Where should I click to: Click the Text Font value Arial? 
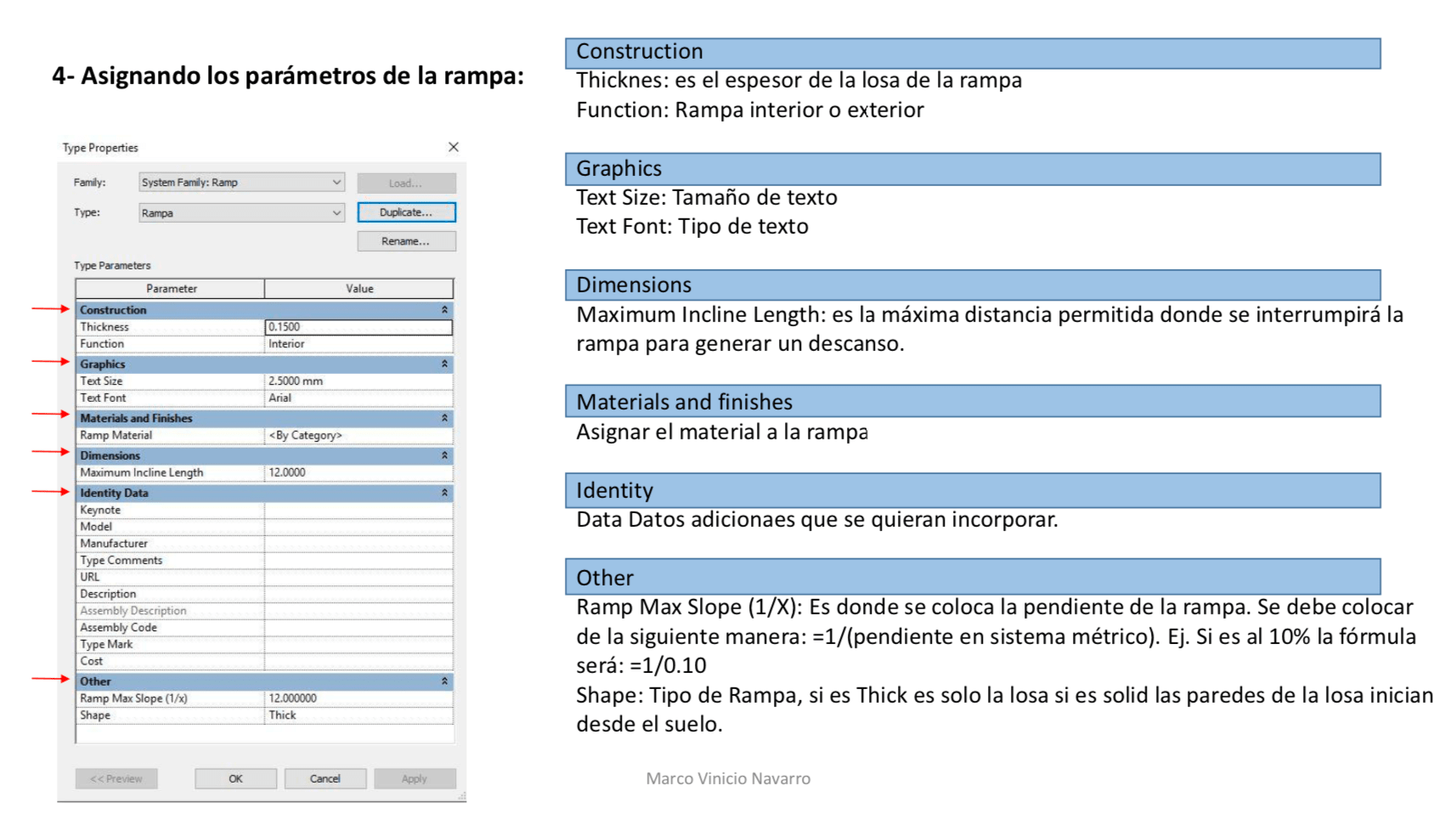(358, 398)
